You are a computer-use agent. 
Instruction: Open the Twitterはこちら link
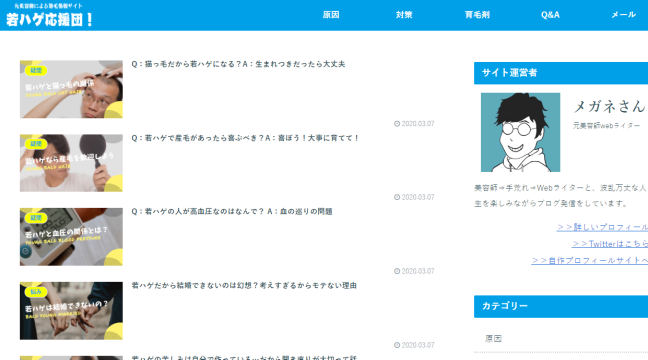[x=610, y=244]
